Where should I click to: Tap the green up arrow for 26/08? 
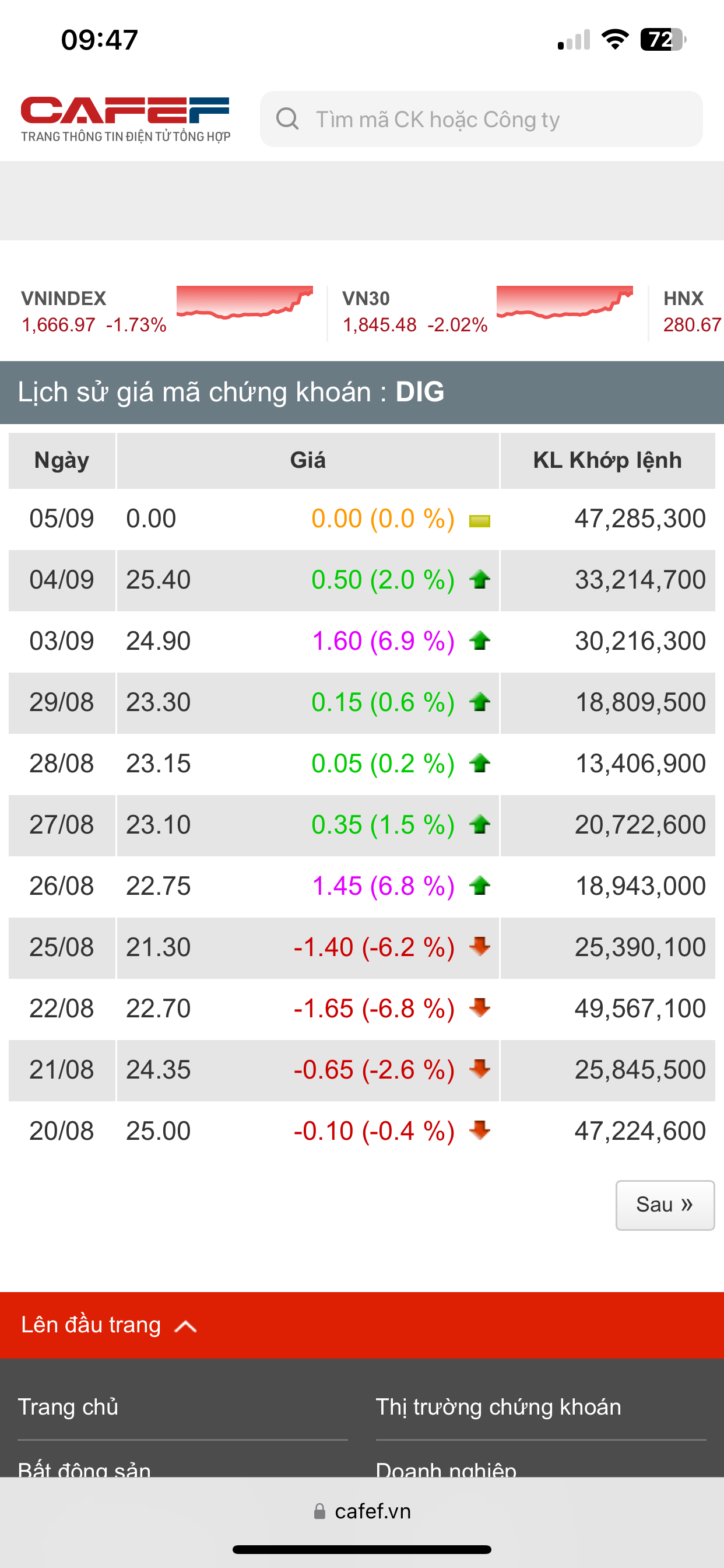tap(479, 885)
